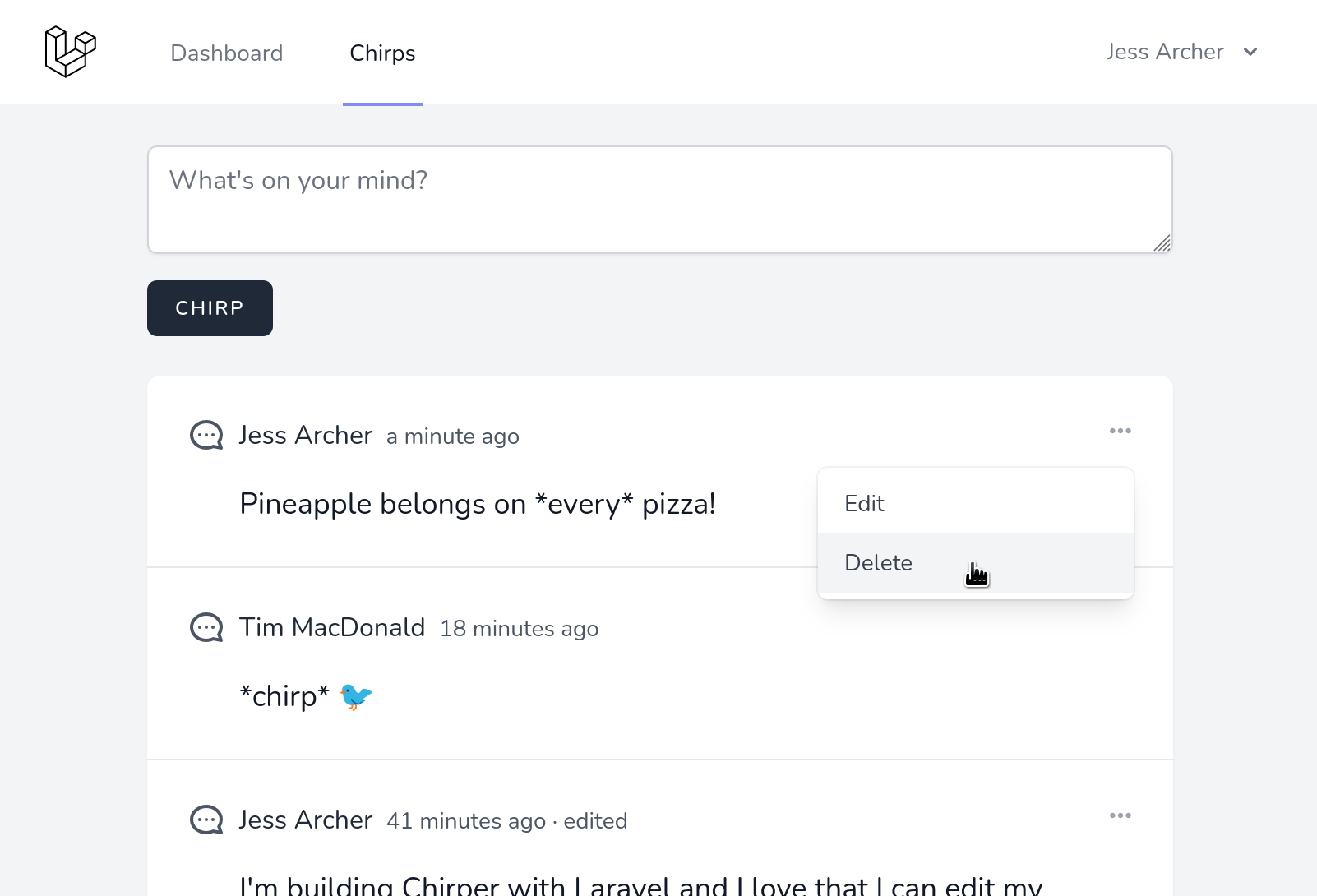Switch to the Chirps tab
1317x896 pixels.
[x=382, y=53]
